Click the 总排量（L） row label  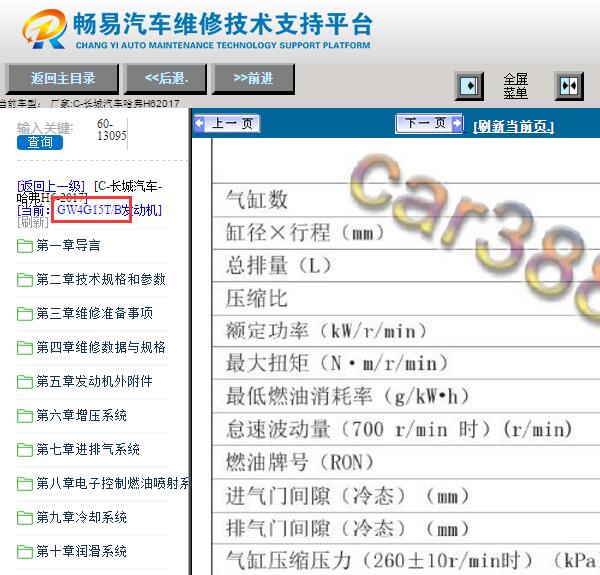[278, 266]
